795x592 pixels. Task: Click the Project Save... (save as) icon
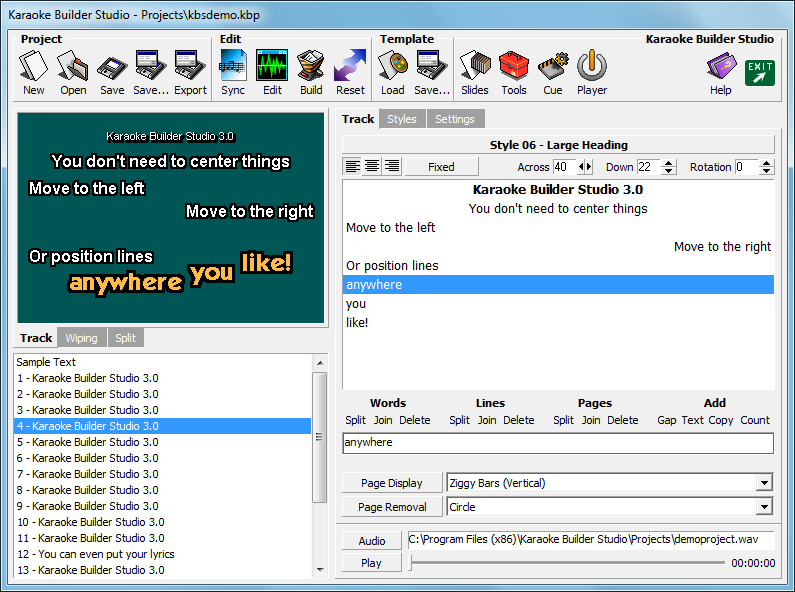coord(151,73)
